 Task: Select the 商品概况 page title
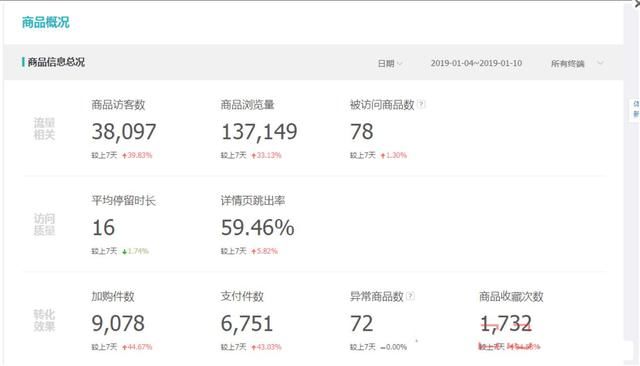tap(46, 22)
